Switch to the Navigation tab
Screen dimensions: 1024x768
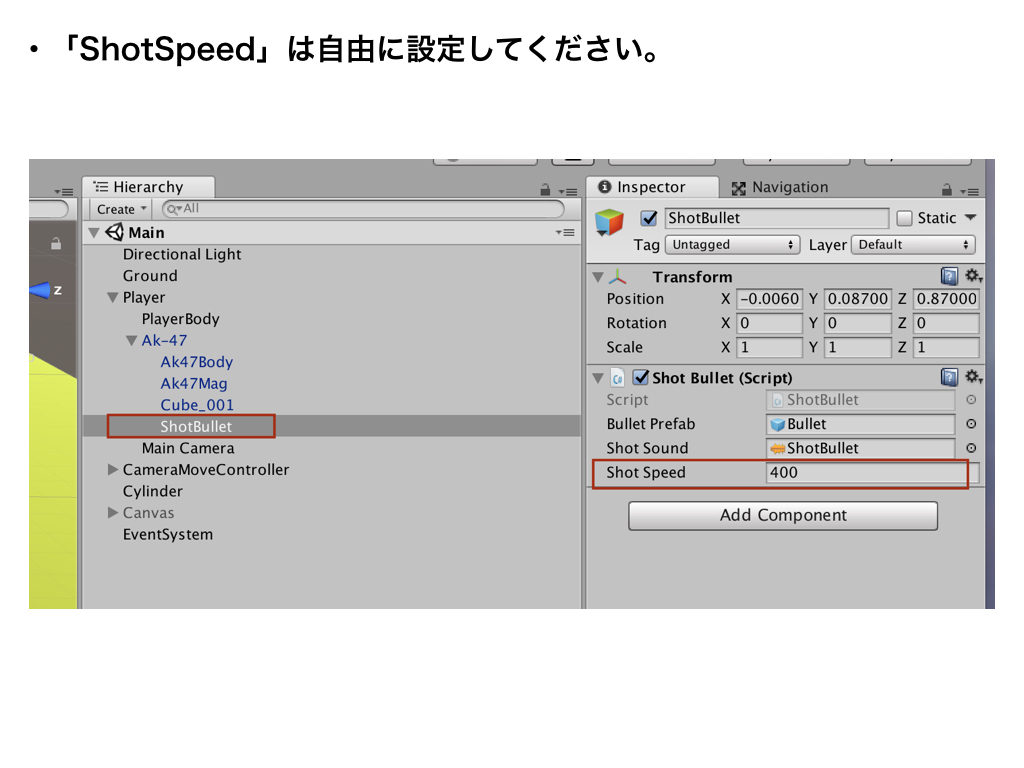coord(780,187)
